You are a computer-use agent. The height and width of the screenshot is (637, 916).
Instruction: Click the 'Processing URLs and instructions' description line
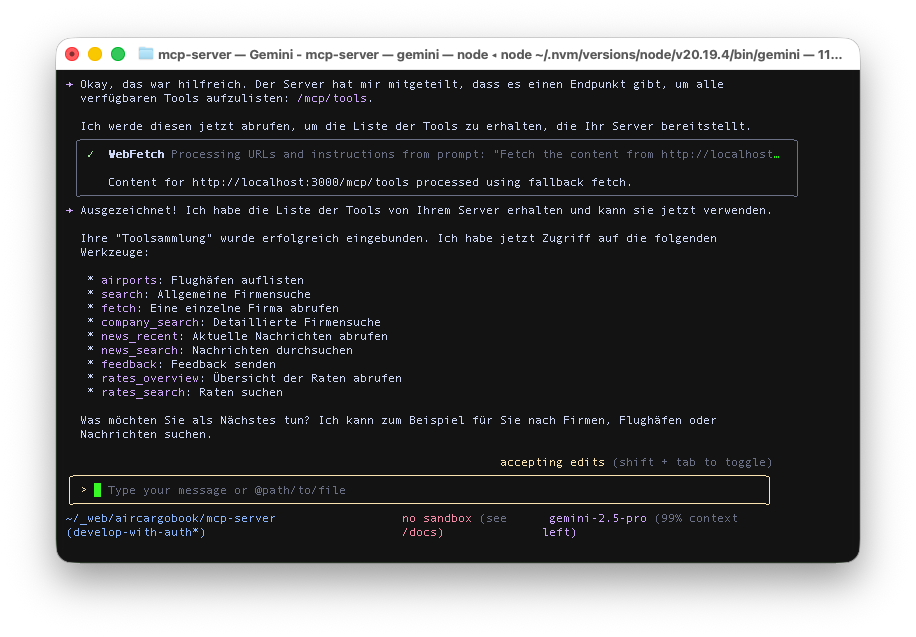click(x=475, y=154)
